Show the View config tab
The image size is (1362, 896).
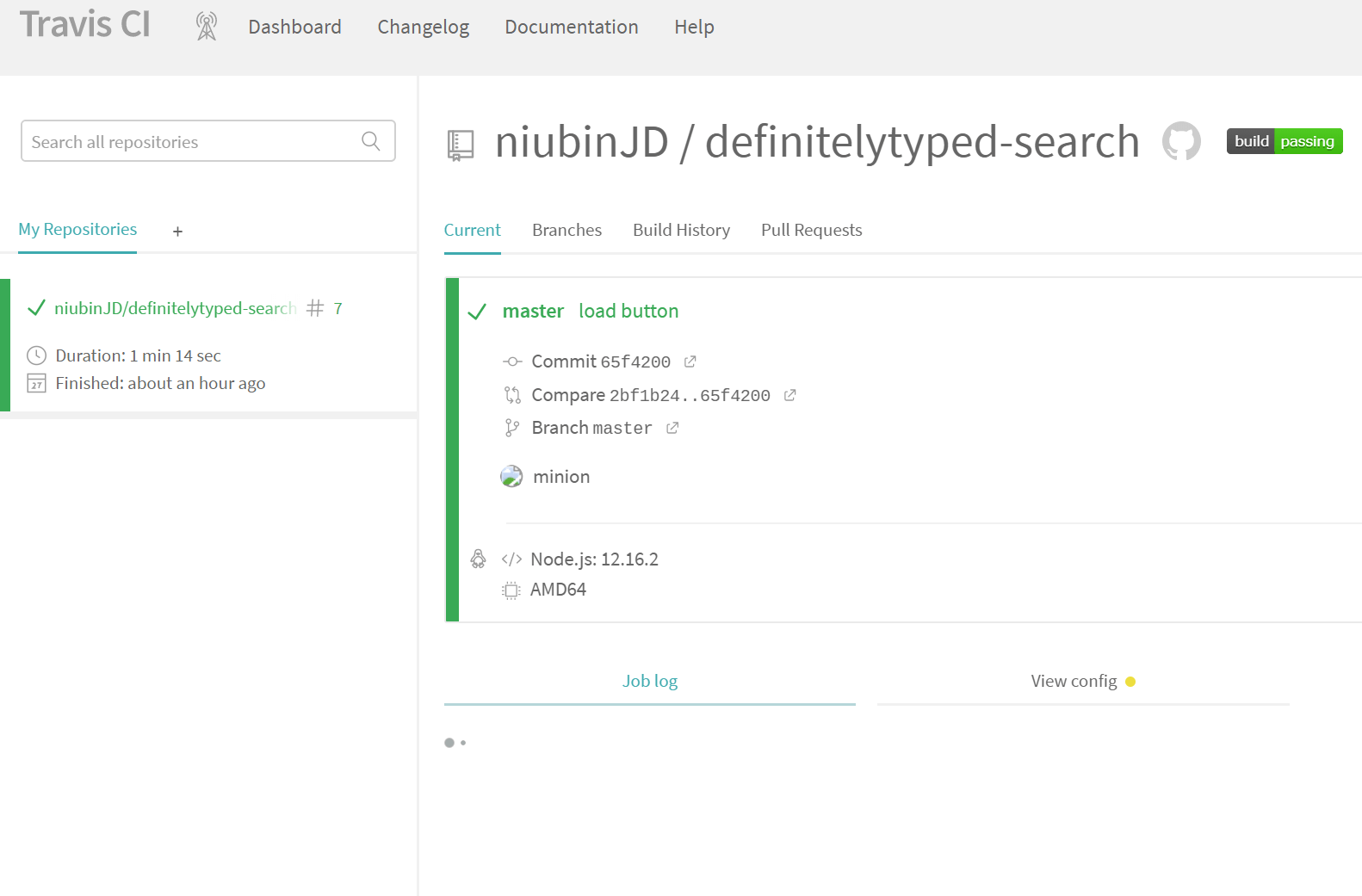[x=1074, y=681]
